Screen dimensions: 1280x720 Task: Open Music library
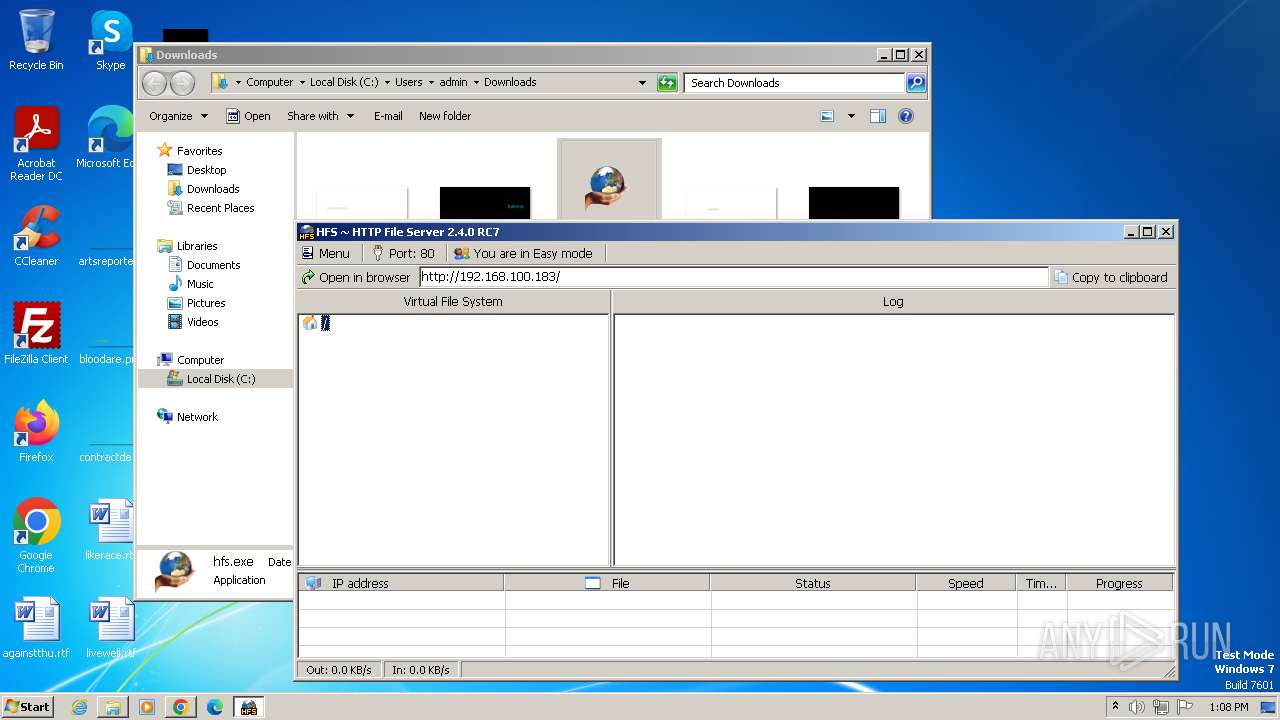(x=200, y=284)
